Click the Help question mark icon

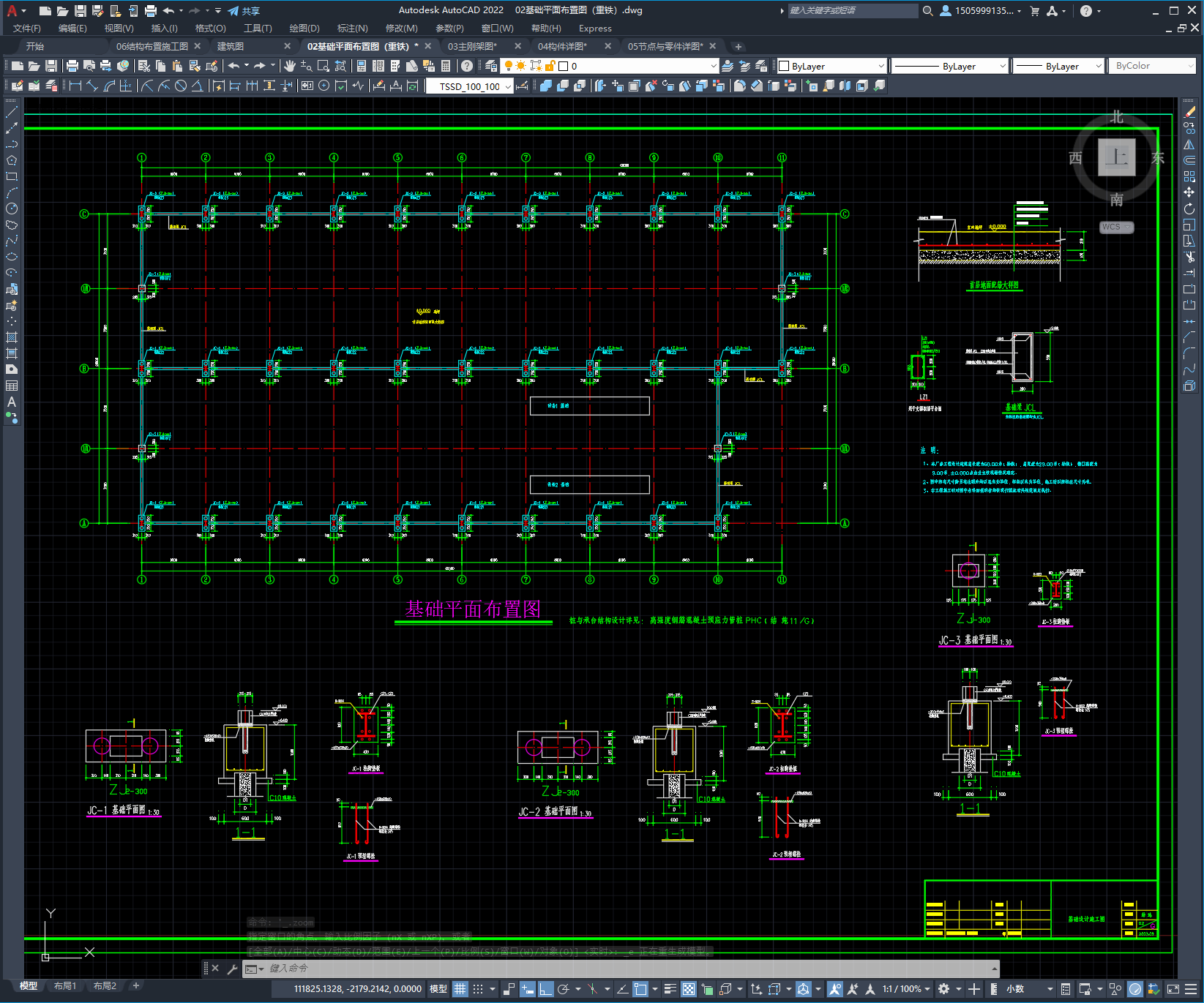466,66
